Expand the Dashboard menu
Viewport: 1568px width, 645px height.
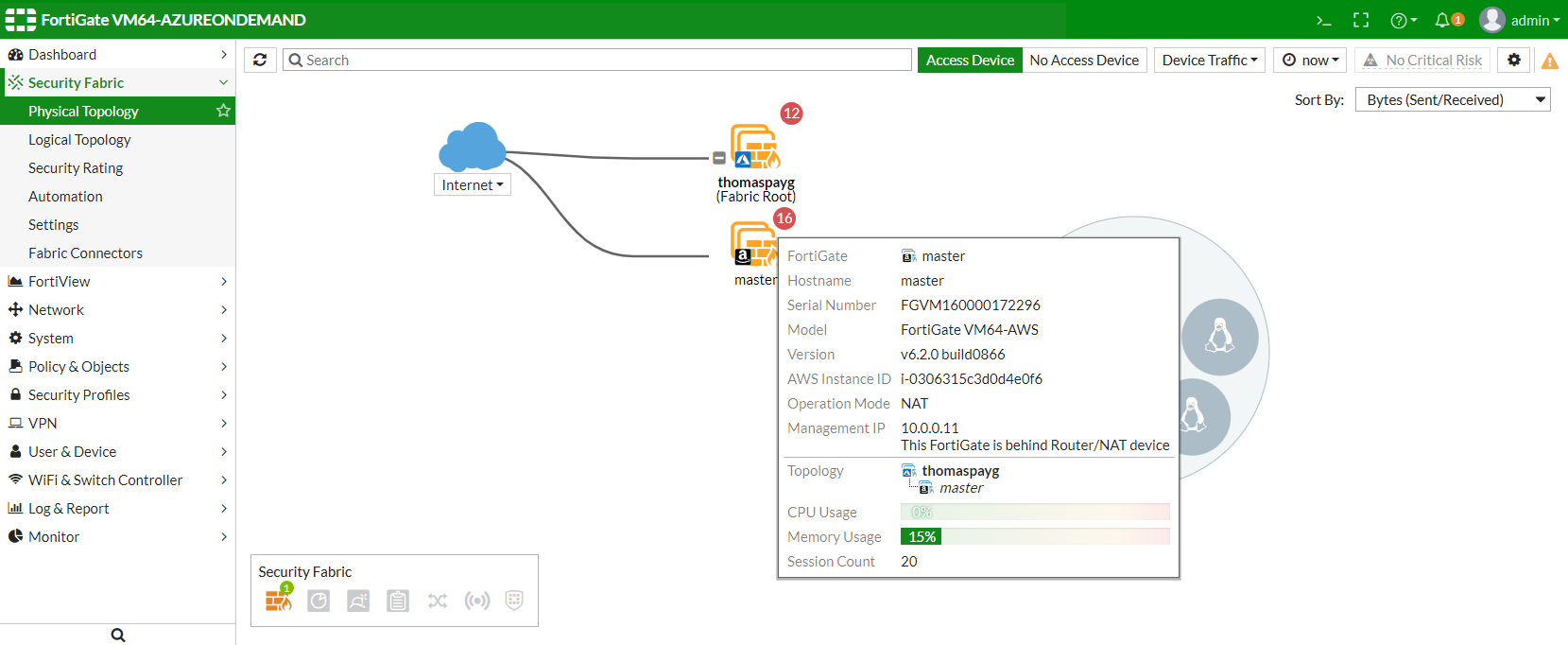(x=117, y=54)
